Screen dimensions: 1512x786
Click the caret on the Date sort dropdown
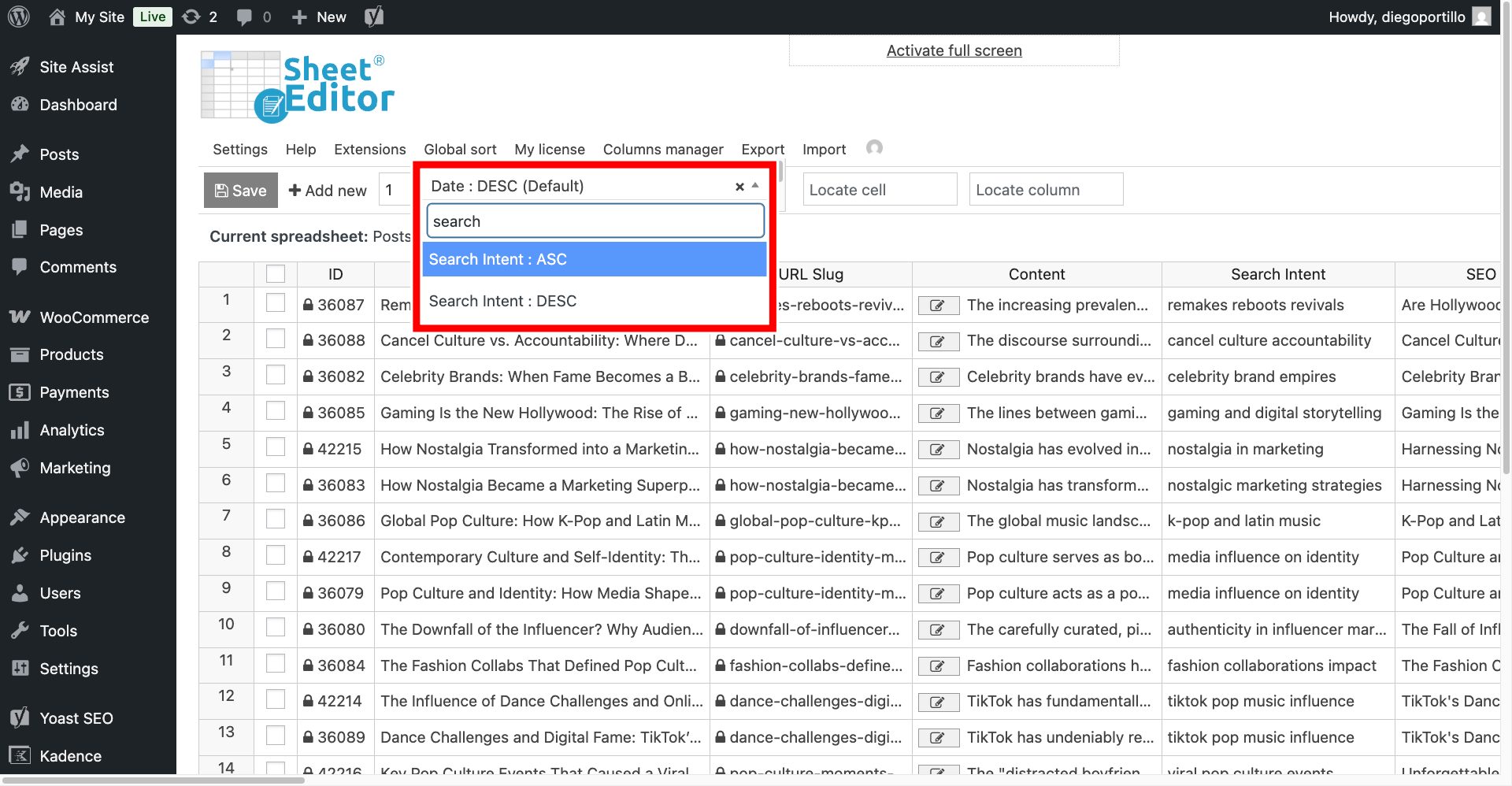click(x=754, y=186)
